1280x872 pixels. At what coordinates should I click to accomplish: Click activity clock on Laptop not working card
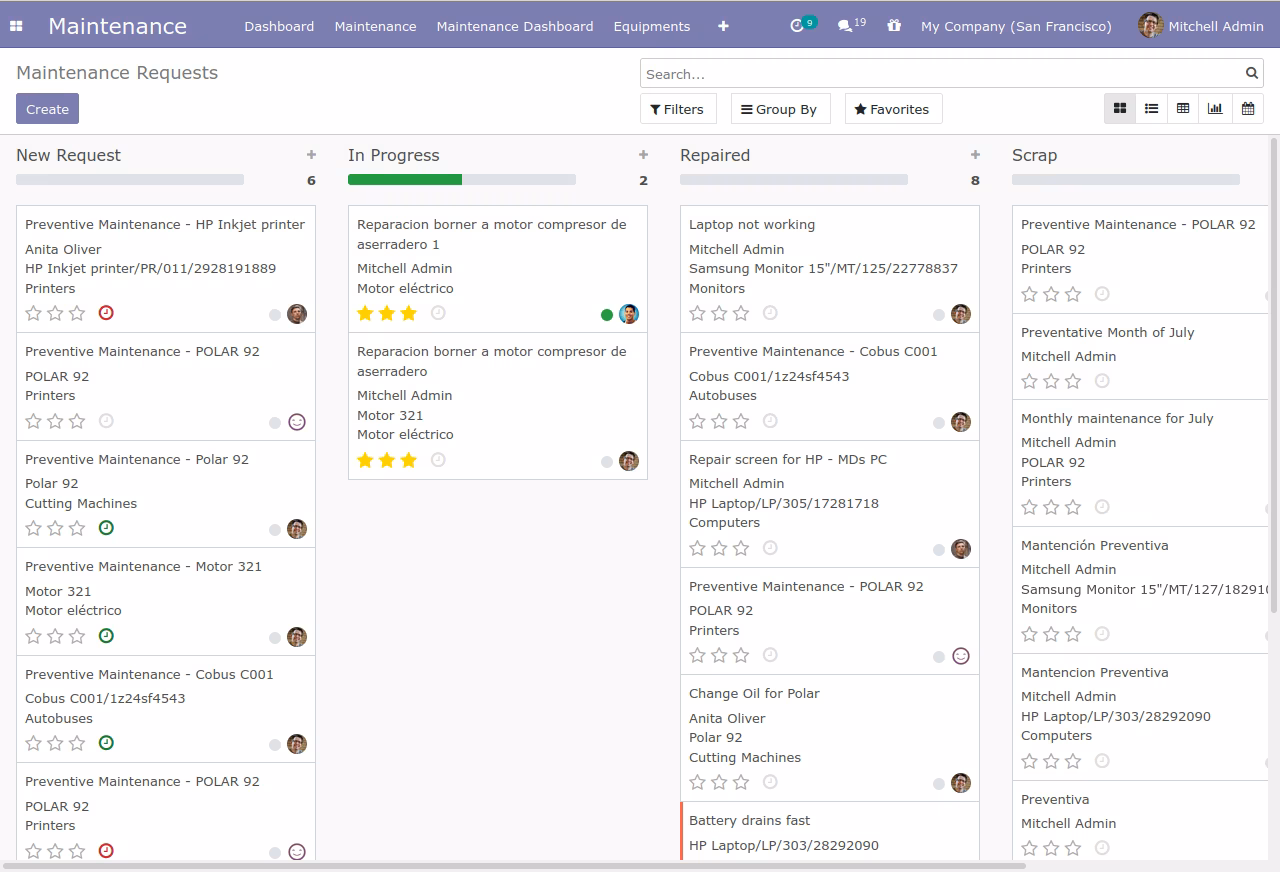point(770,313)
